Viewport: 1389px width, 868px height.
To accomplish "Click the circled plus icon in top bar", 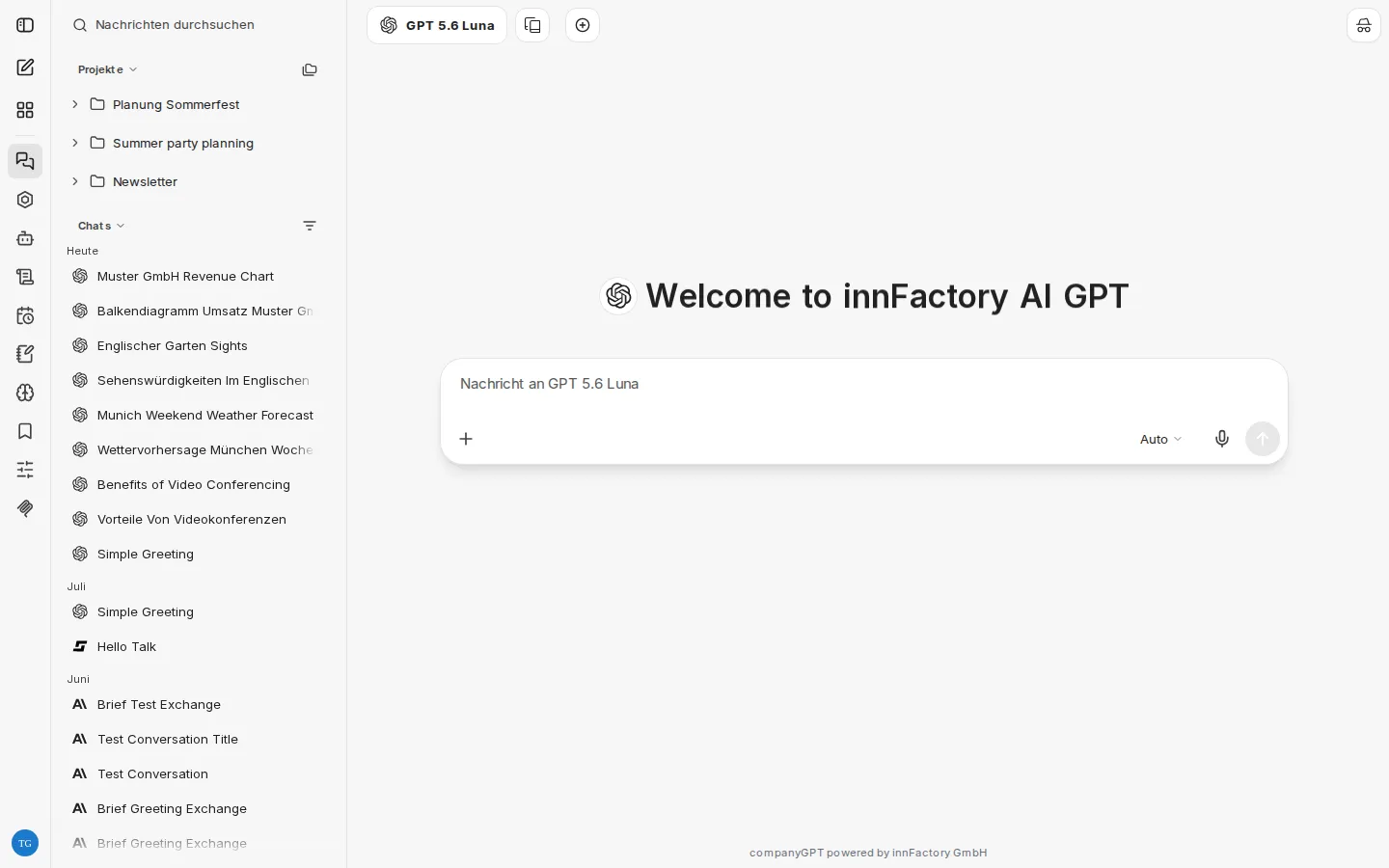I will click(583, 25).
